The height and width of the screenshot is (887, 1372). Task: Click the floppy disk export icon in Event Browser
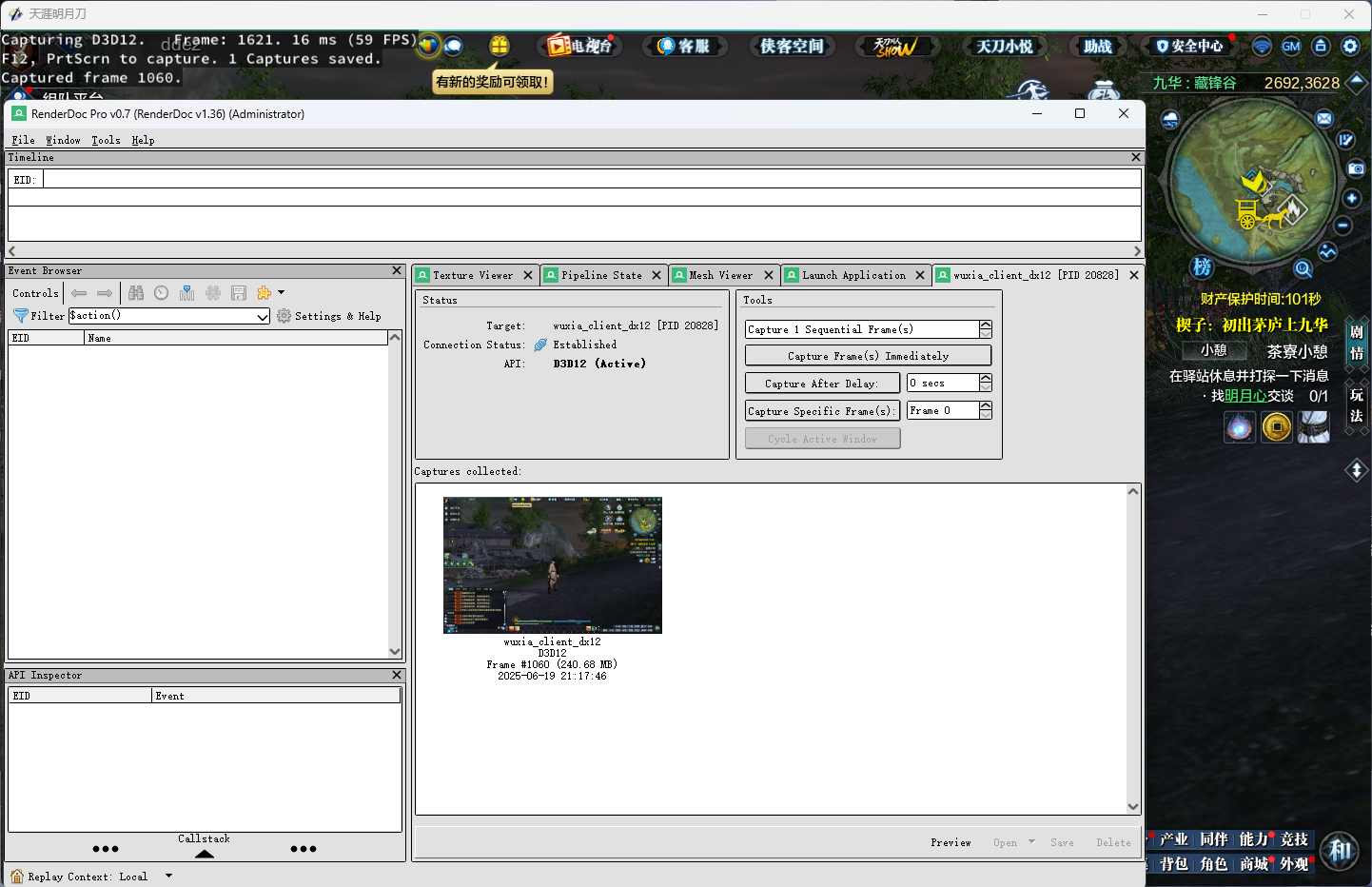pyautogui.click(x=239, y=293)
